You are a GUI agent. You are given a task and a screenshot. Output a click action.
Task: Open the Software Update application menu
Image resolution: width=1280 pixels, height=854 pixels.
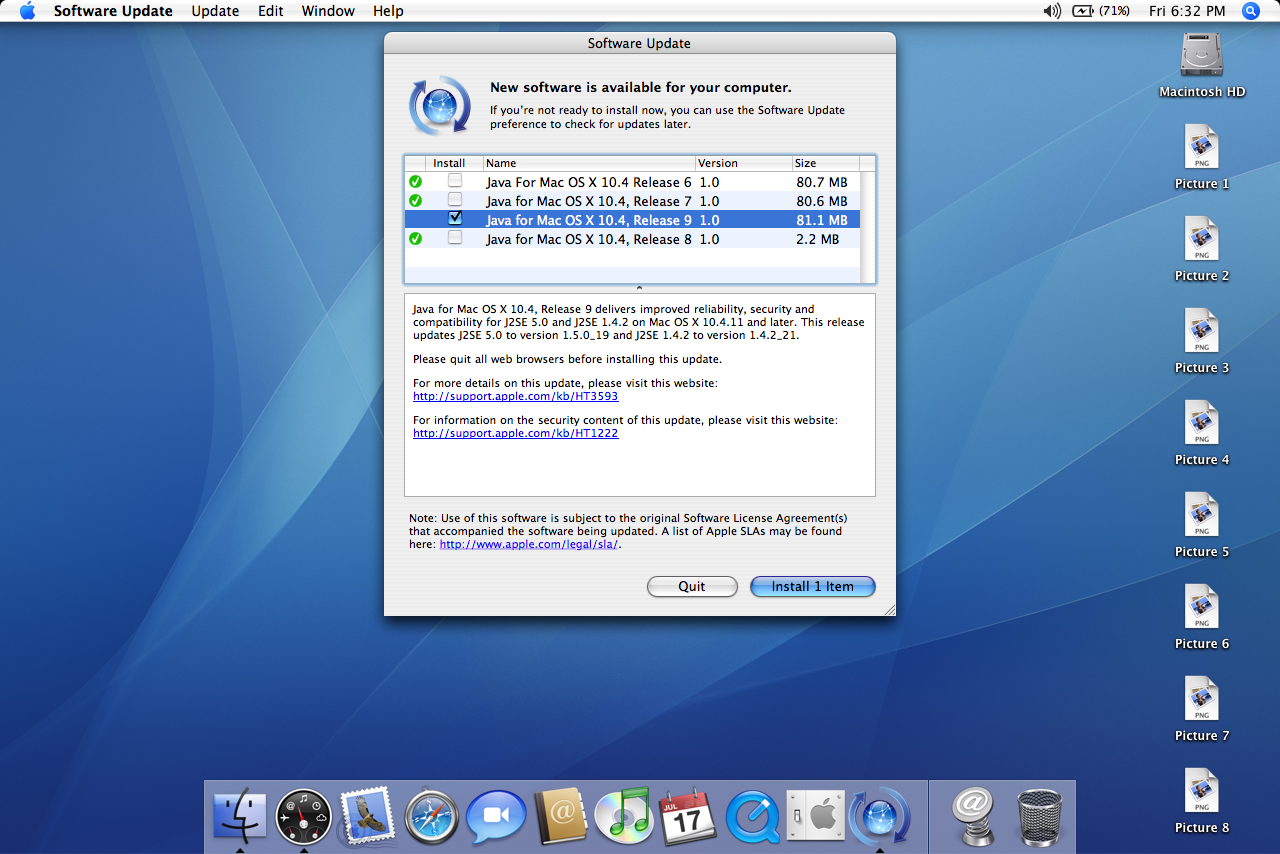click(x=113, y=11)
